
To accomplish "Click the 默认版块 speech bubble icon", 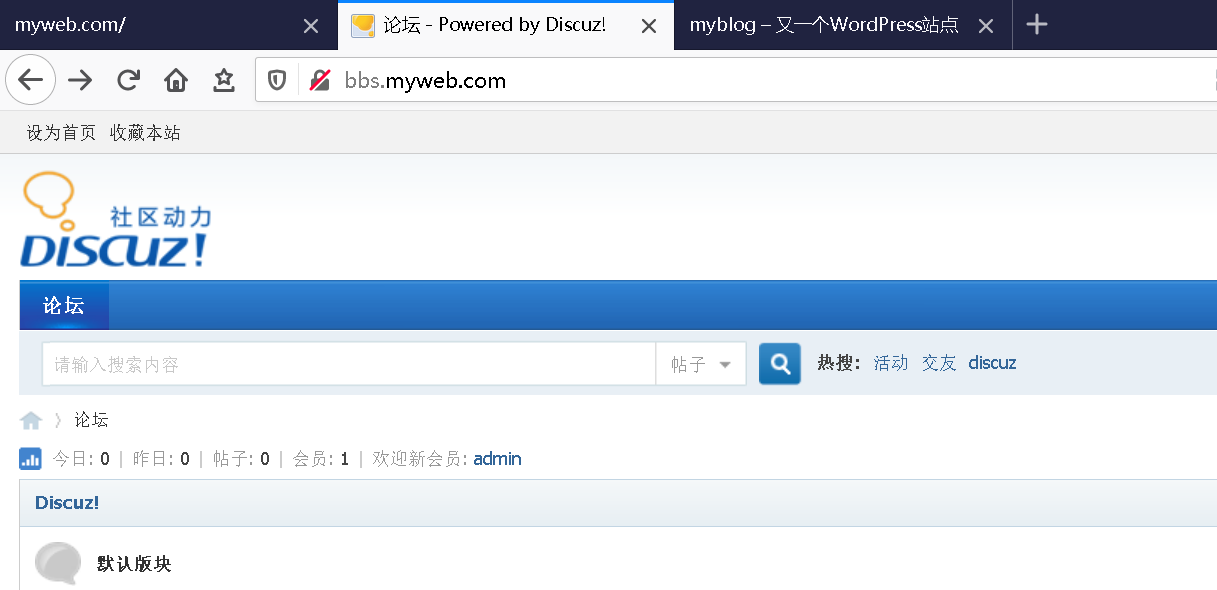I will pyautogui.click(x=58, y=563).
